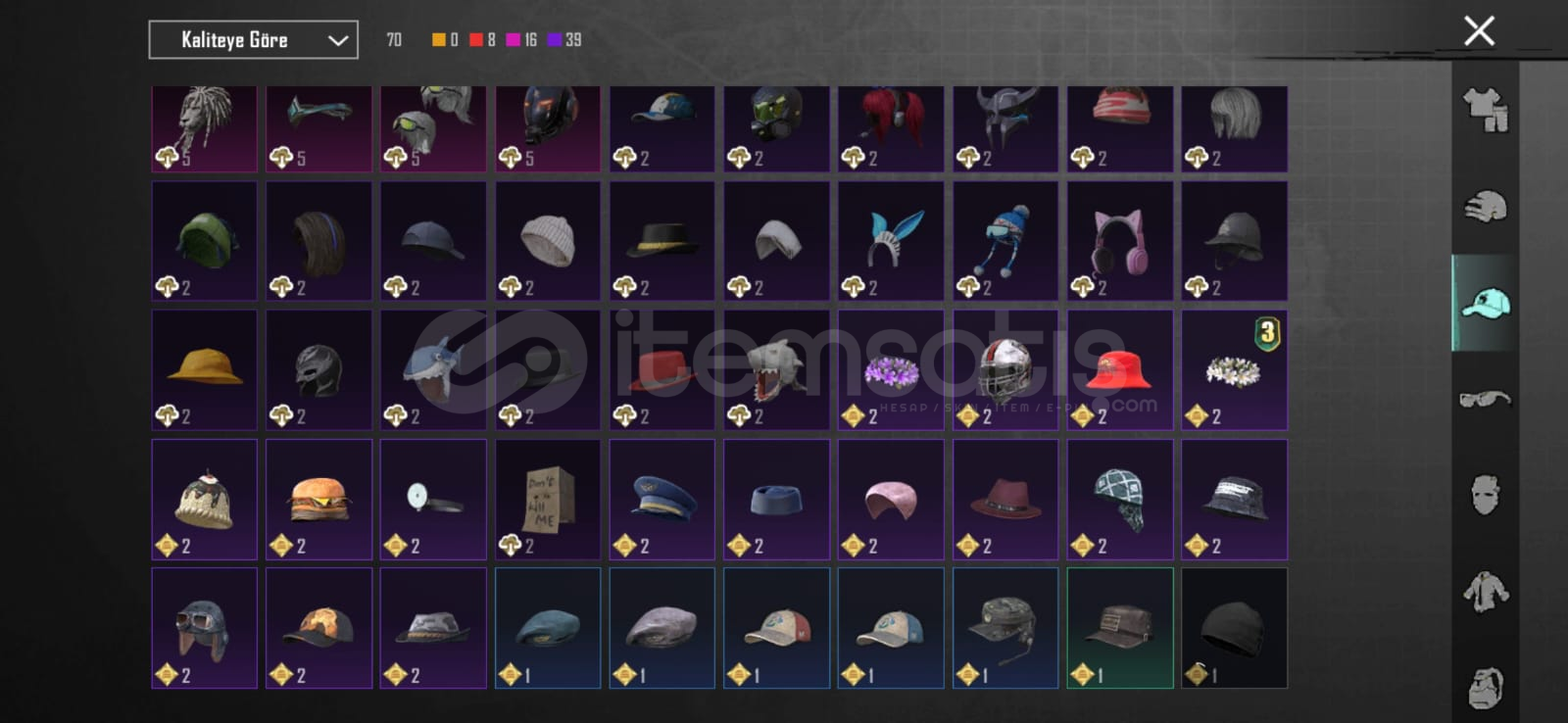Select the hamburger hat item
This screenshot has width=1568, height=723.
click(x=318, y=500)
